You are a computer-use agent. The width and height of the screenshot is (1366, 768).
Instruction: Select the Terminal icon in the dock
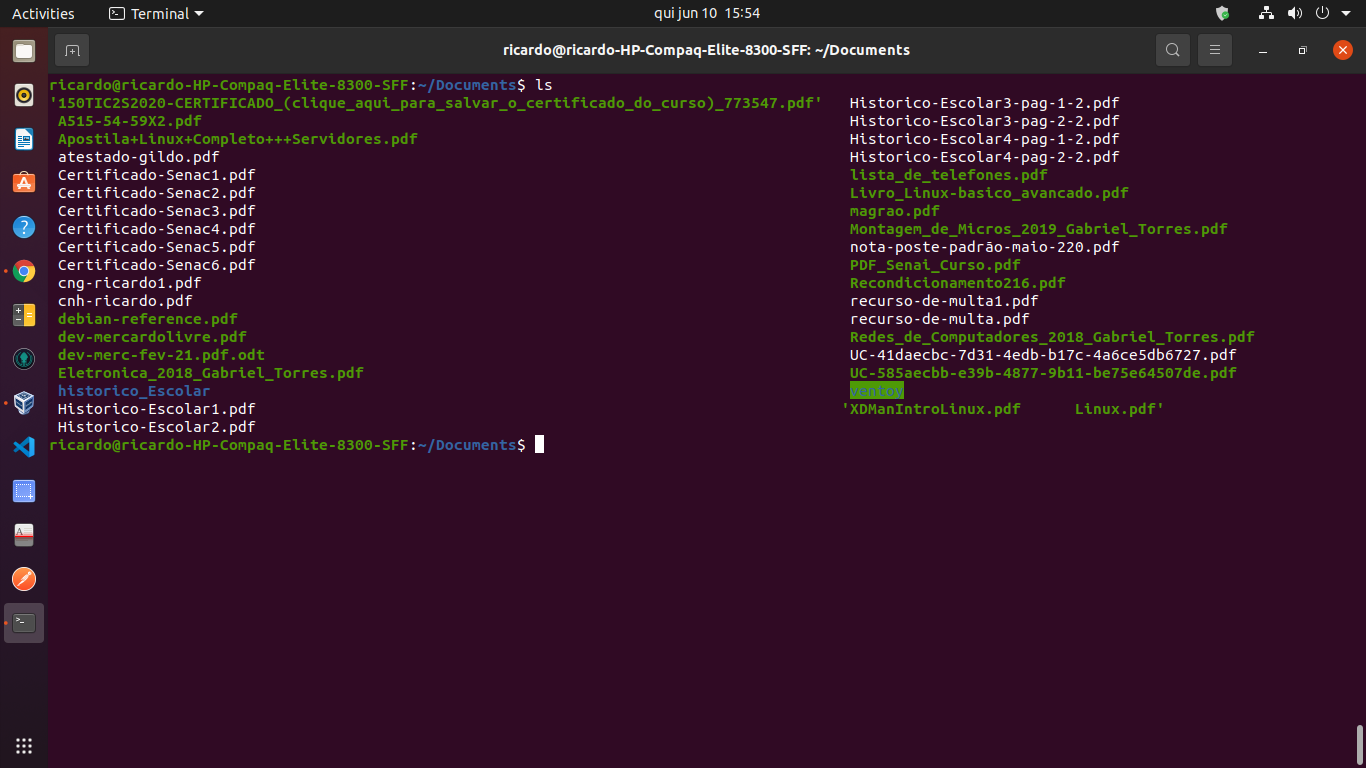coord(24,623)
